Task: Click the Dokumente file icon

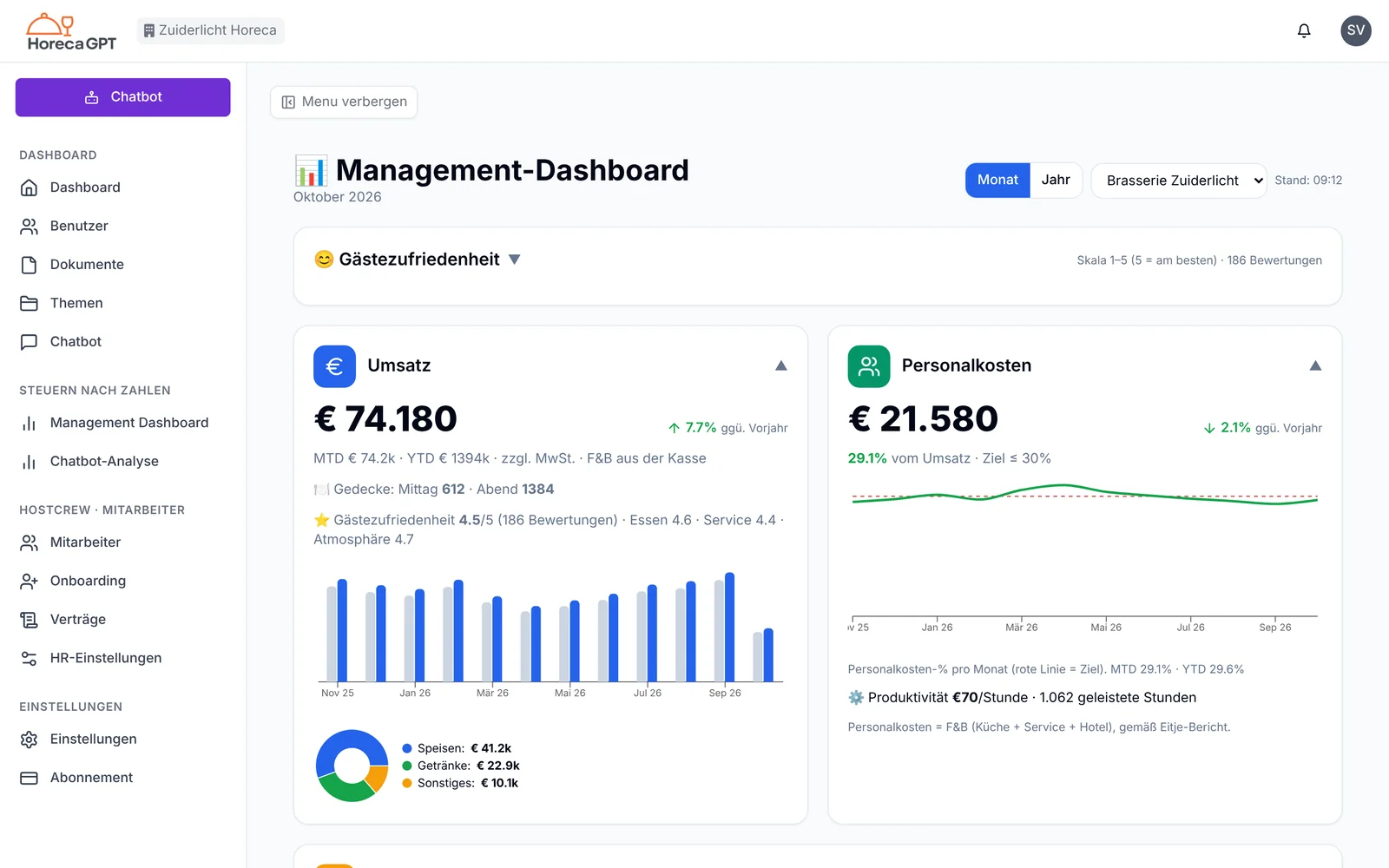Action: 29,265
